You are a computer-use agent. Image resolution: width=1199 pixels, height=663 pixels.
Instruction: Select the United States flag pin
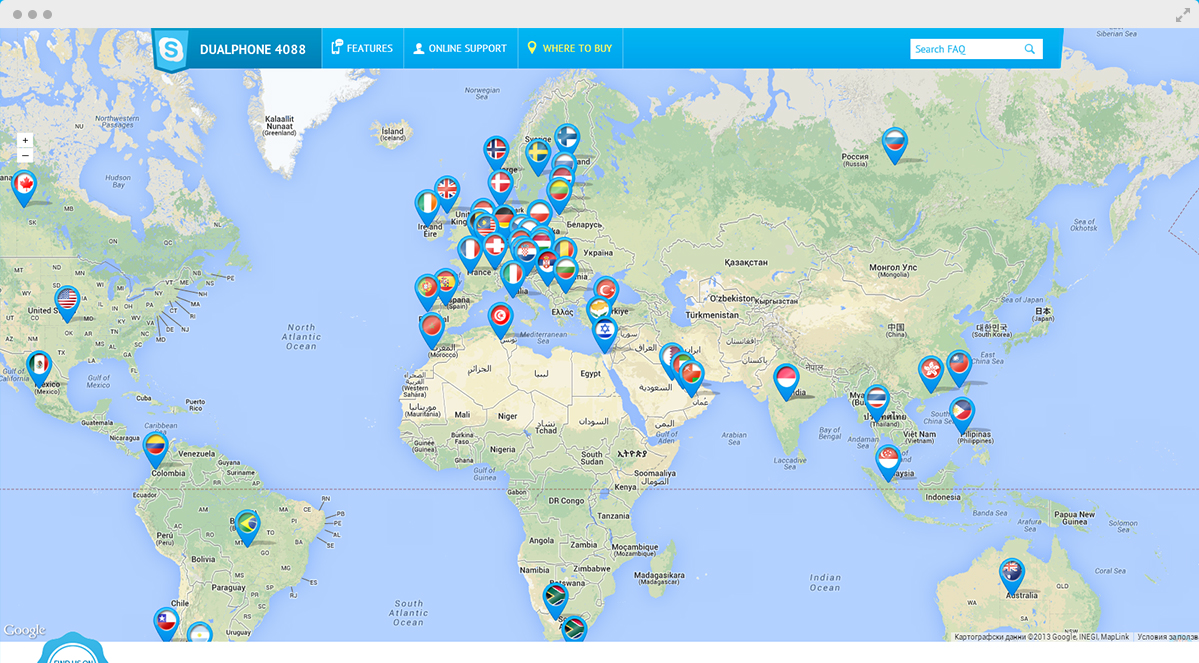coord(67,303)
